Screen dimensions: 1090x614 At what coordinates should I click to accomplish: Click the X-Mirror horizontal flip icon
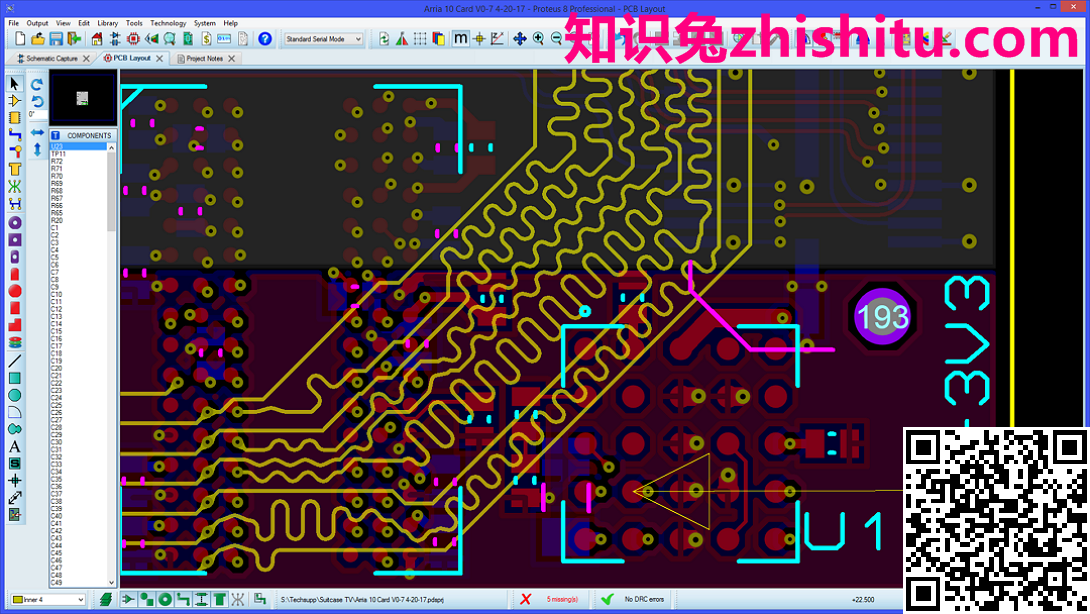click(x=37, y=132)
